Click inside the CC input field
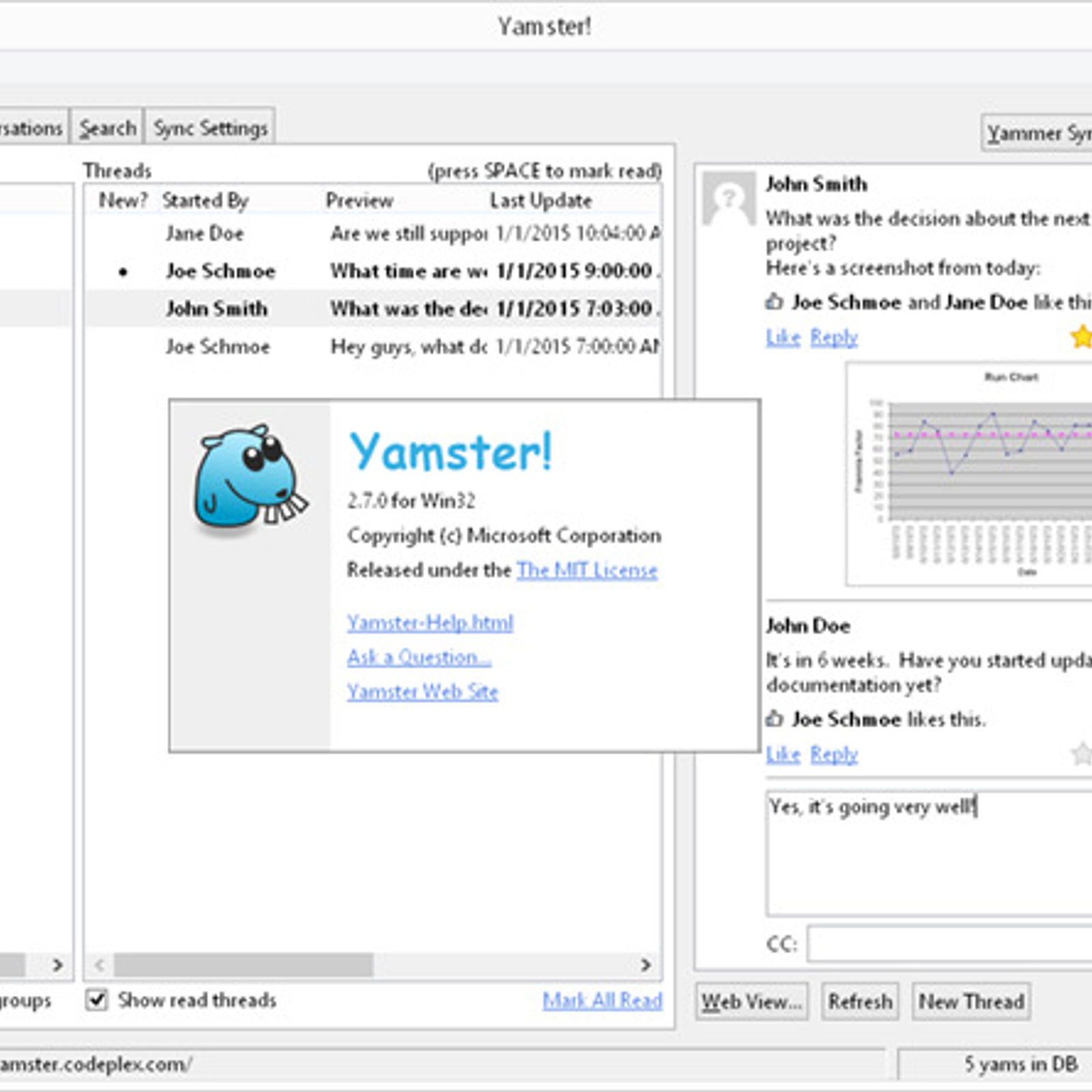Screen dimensions: 1092x1092 pos(949,945)
